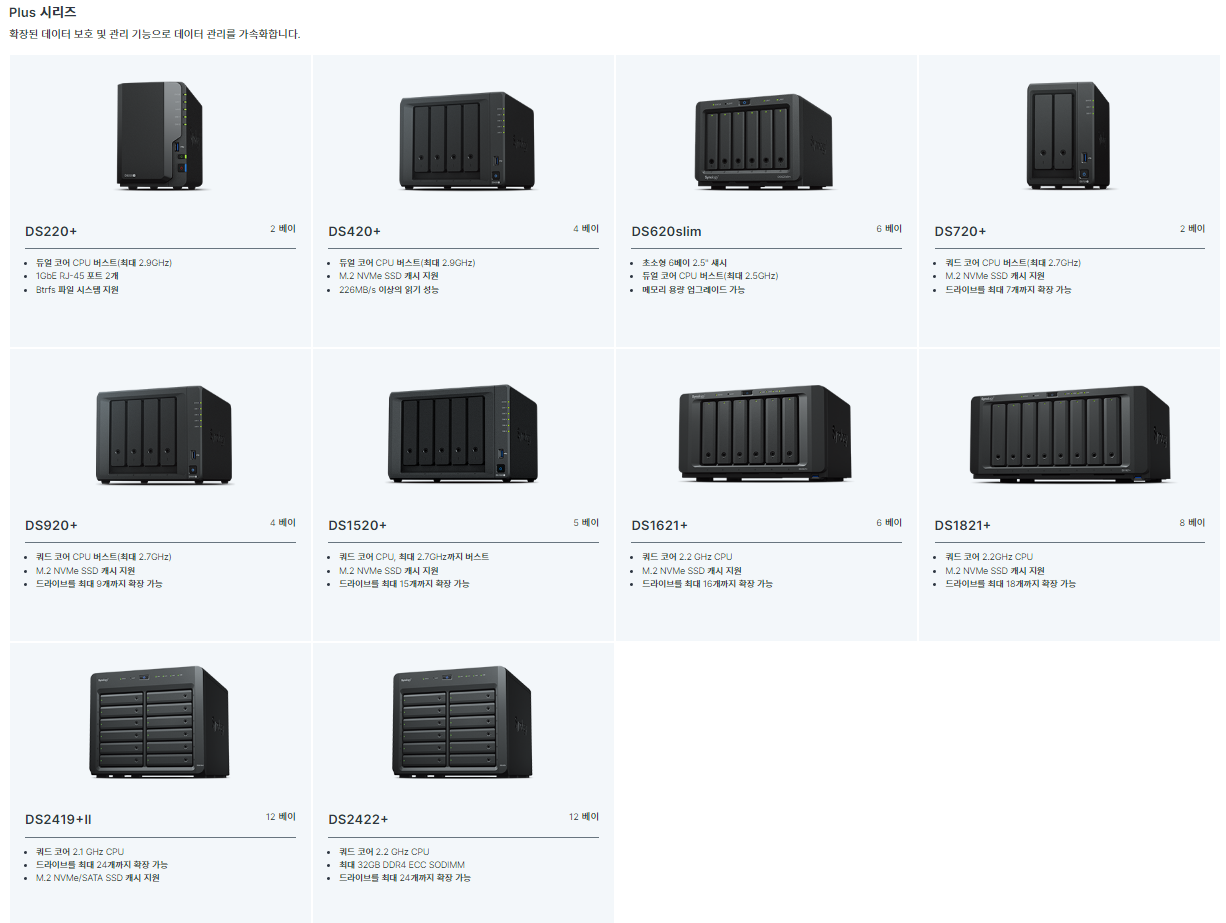Image resolution: width=1226 pixels, height=923 pixels.
Task: Click '6 베이' label on DS1621+ card
Action: tap(889, 523)
